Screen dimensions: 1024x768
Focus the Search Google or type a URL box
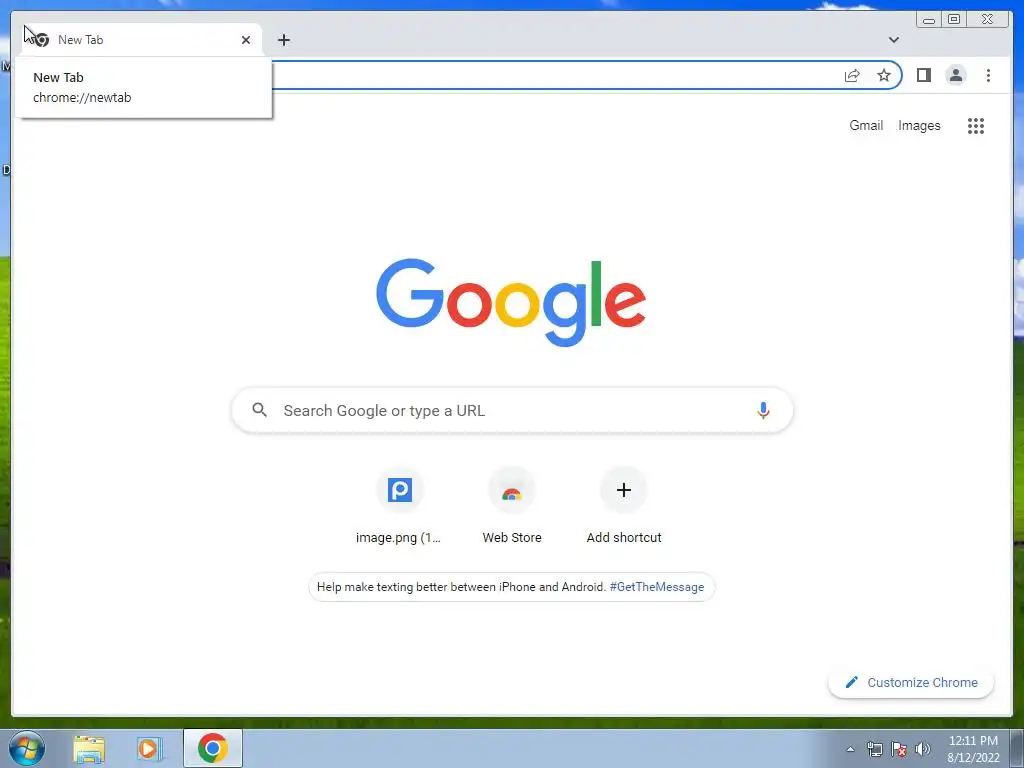coord(512,410)
